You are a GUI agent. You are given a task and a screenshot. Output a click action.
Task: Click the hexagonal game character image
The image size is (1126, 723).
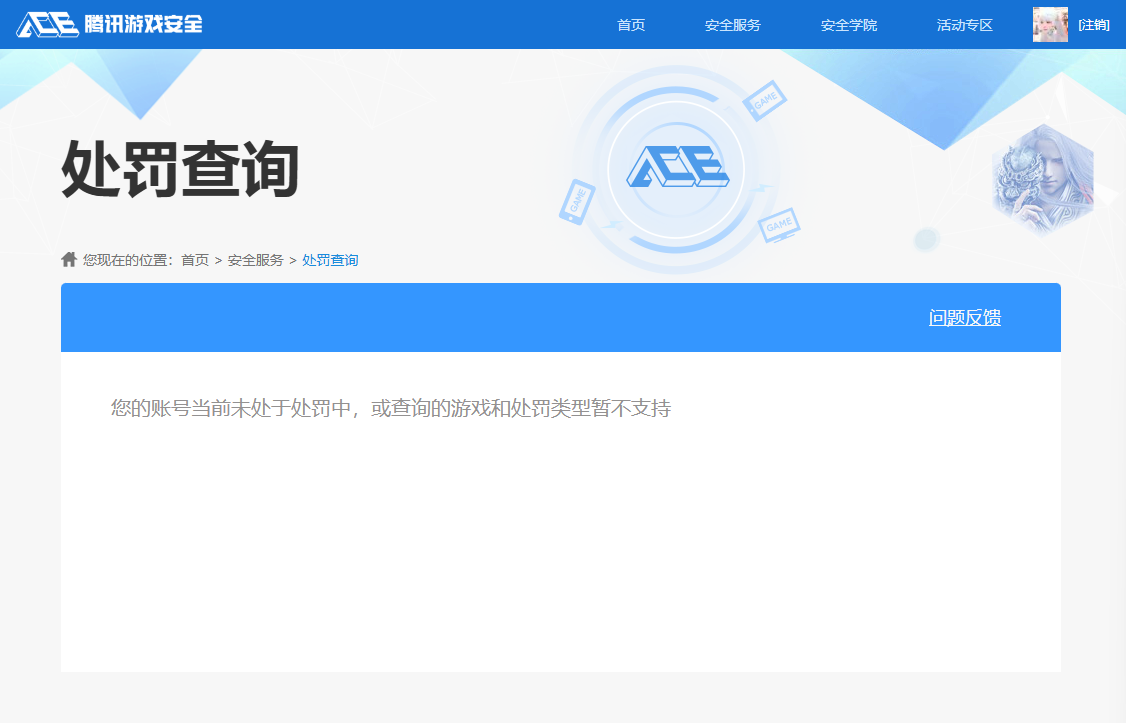point(1043,181)
